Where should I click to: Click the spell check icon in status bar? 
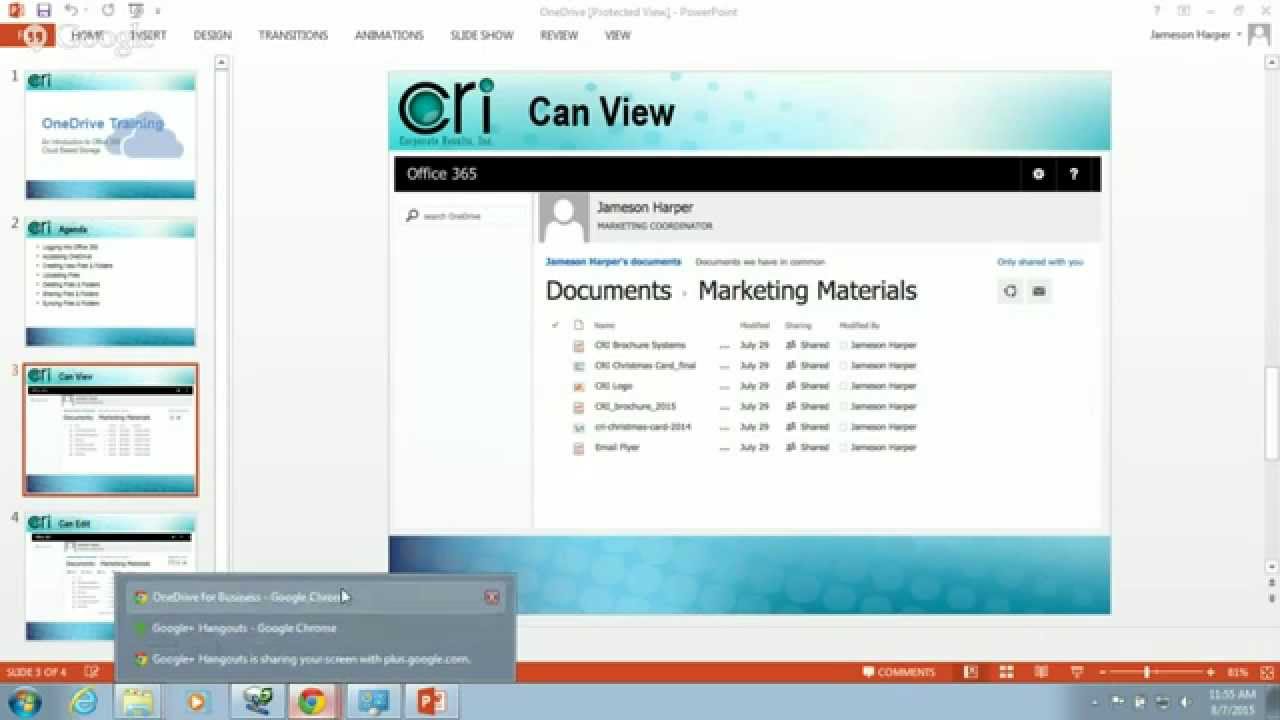tap(92, 672)
